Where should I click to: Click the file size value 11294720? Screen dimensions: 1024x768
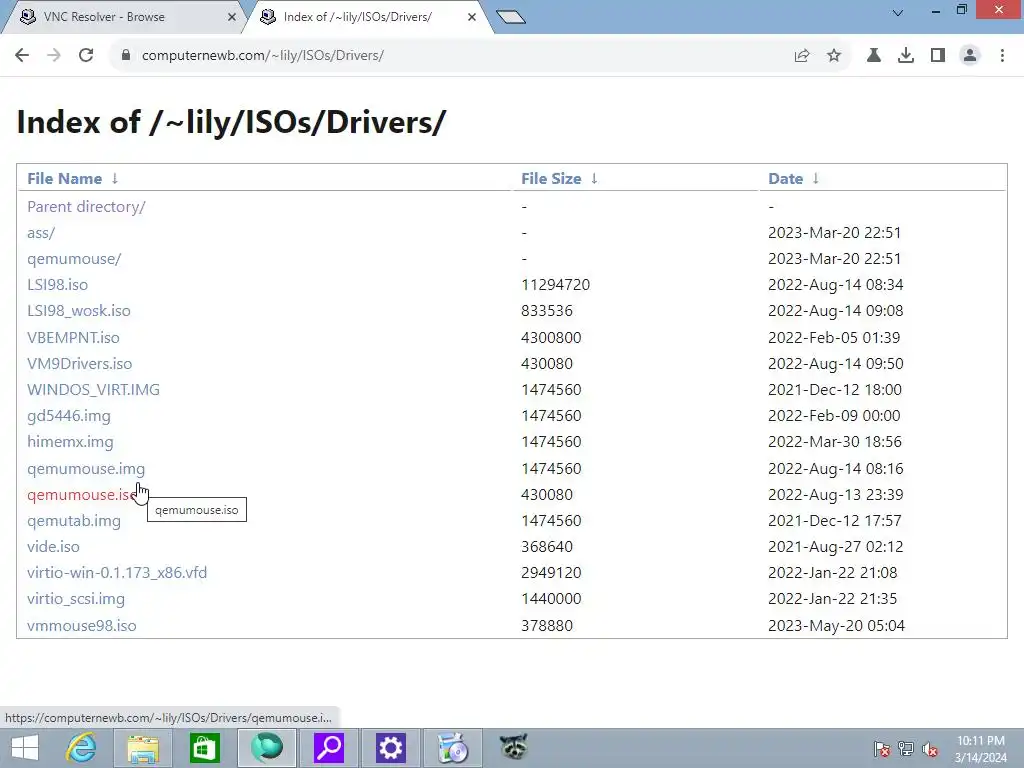[555, 285]
